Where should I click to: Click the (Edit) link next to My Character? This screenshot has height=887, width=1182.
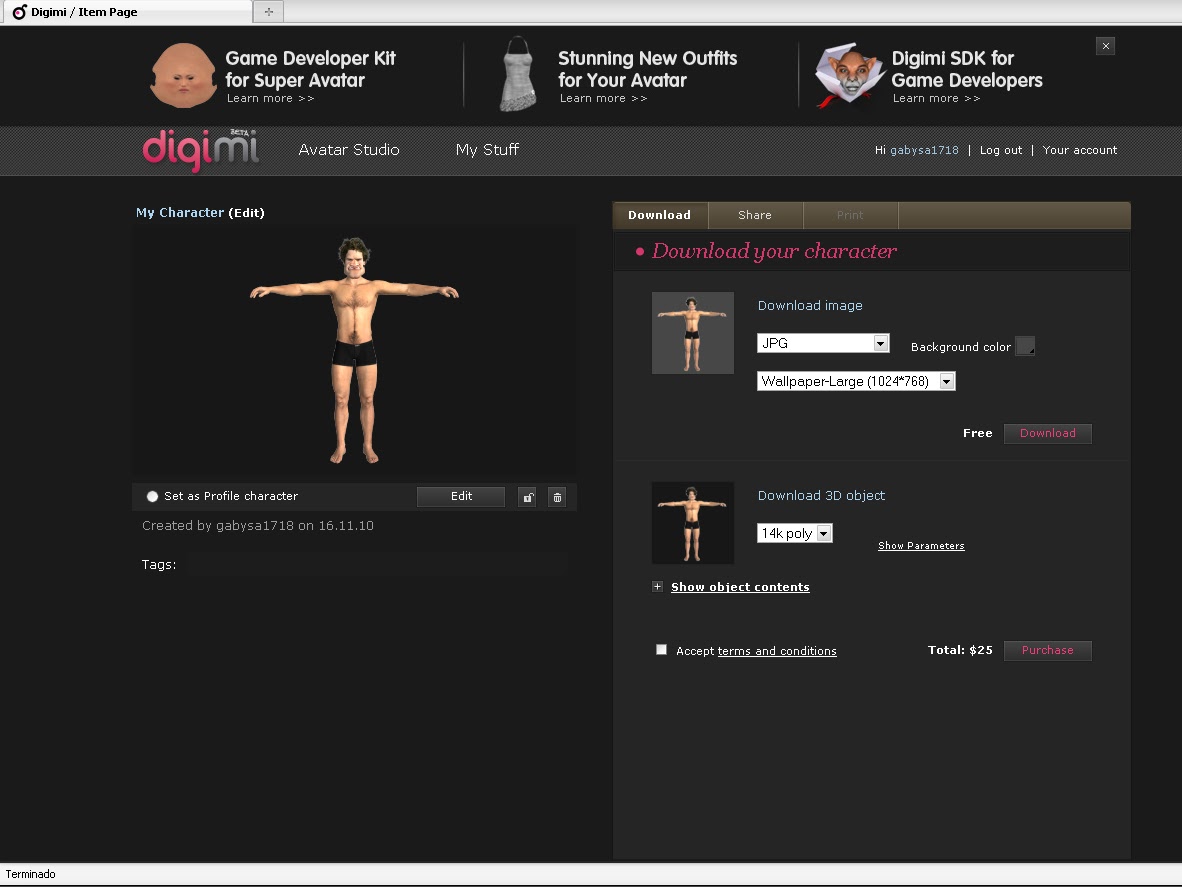point(247,213)
